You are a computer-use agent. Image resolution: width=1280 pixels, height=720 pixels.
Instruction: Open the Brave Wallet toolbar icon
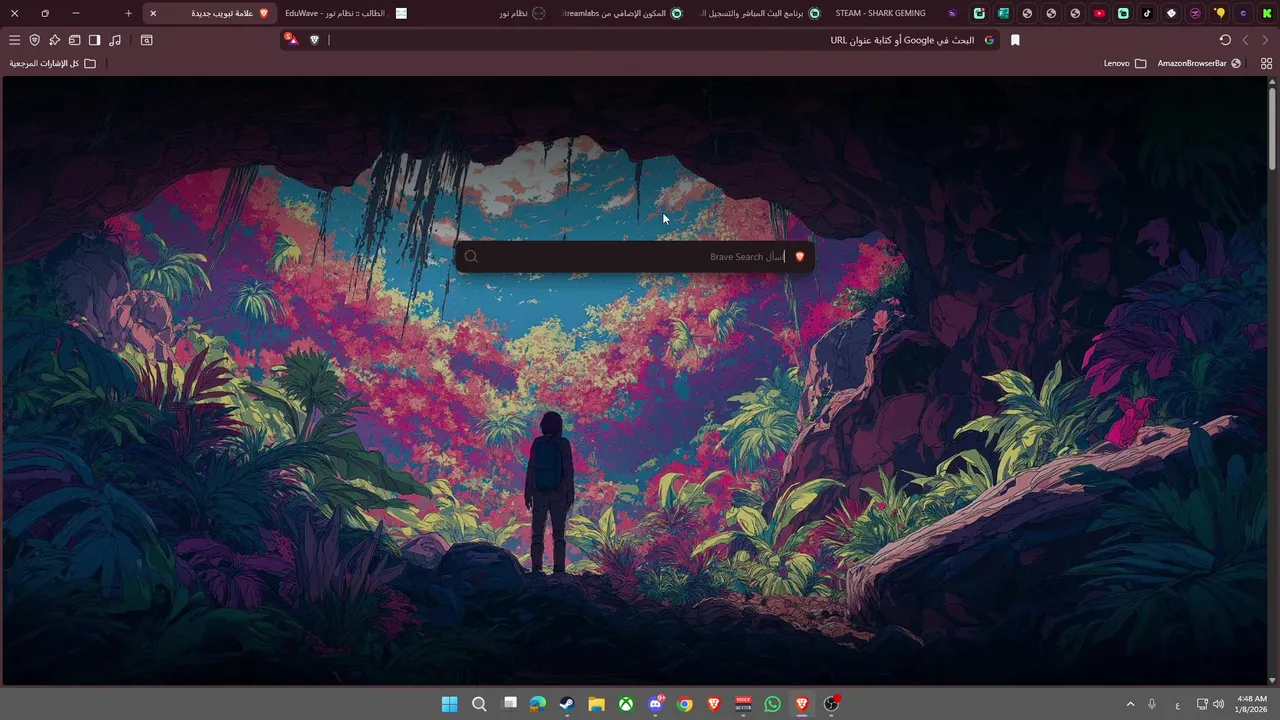pyautogui.click(x=75, y=40)
